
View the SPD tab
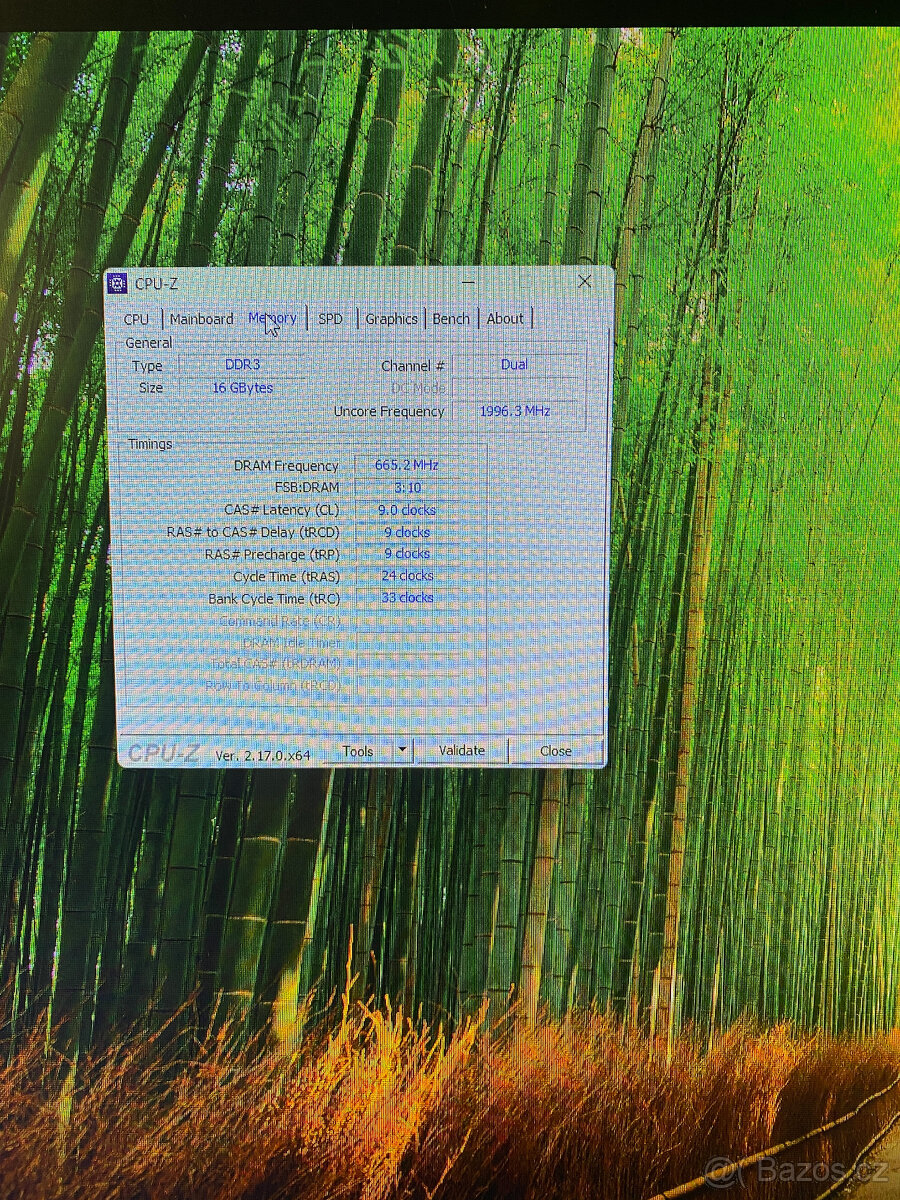tap(330, 319)
